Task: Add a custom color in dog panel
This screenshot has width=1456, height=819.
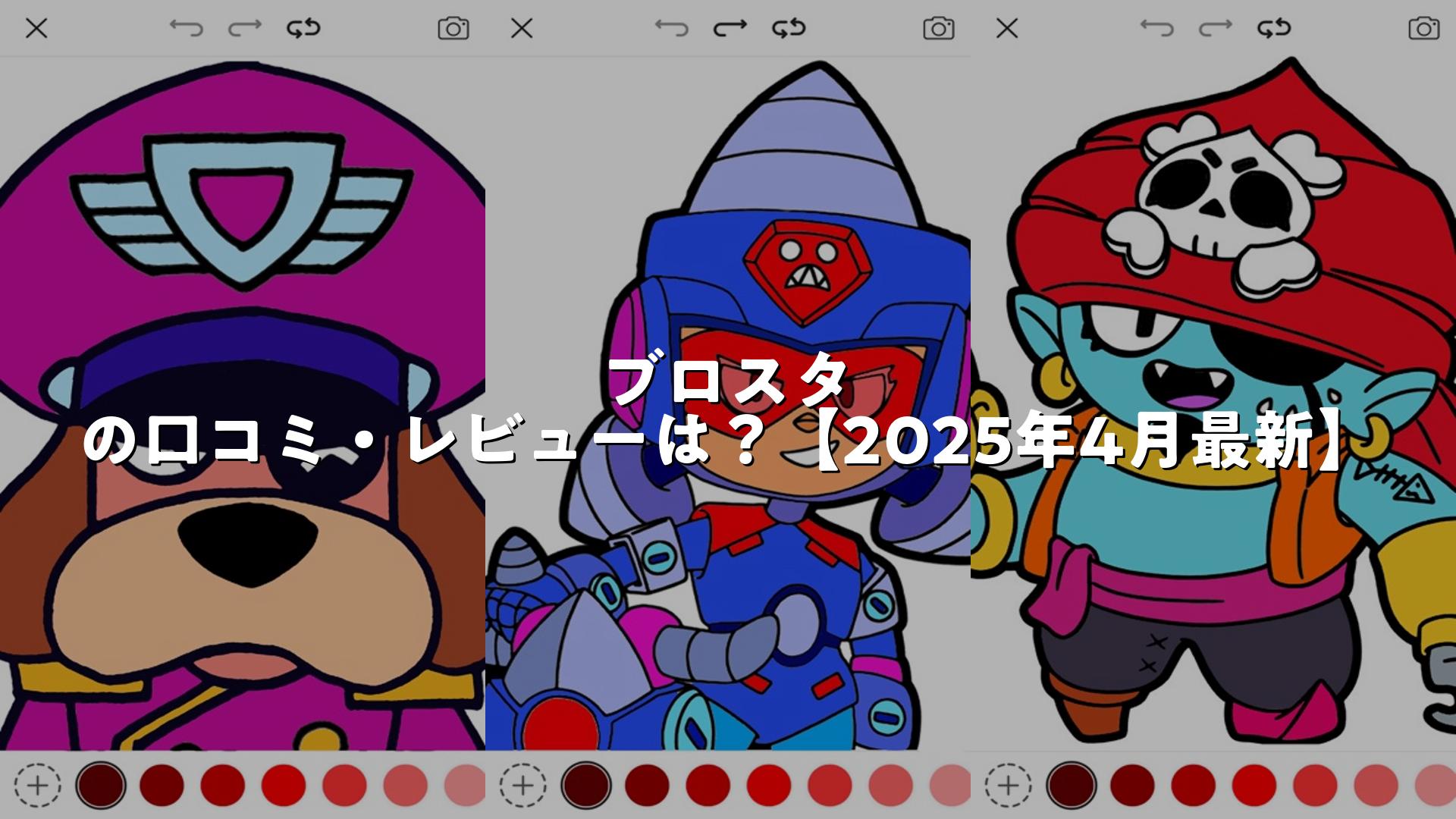Action: pyautogui.click(x=37, y=785)
